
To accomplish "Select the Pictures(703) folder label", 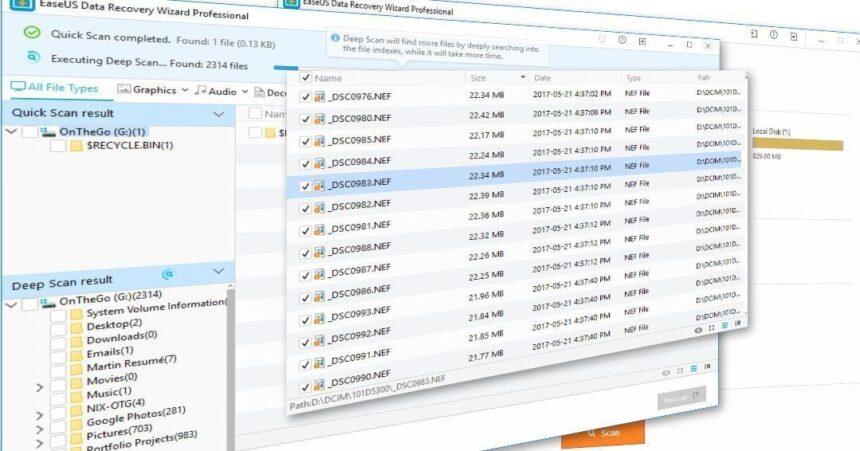I will coord(119,432).
